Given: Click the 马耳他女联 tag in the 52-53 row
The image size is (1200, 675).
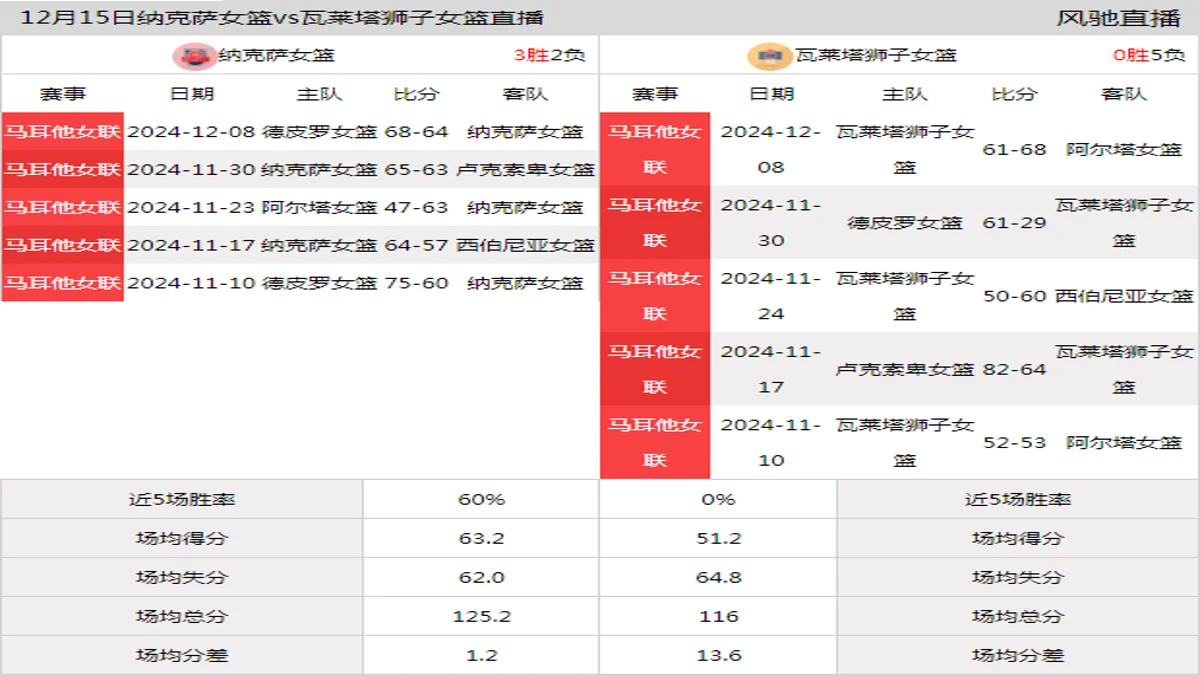Looking at the screenshot, I should click(x=655, y=442).
